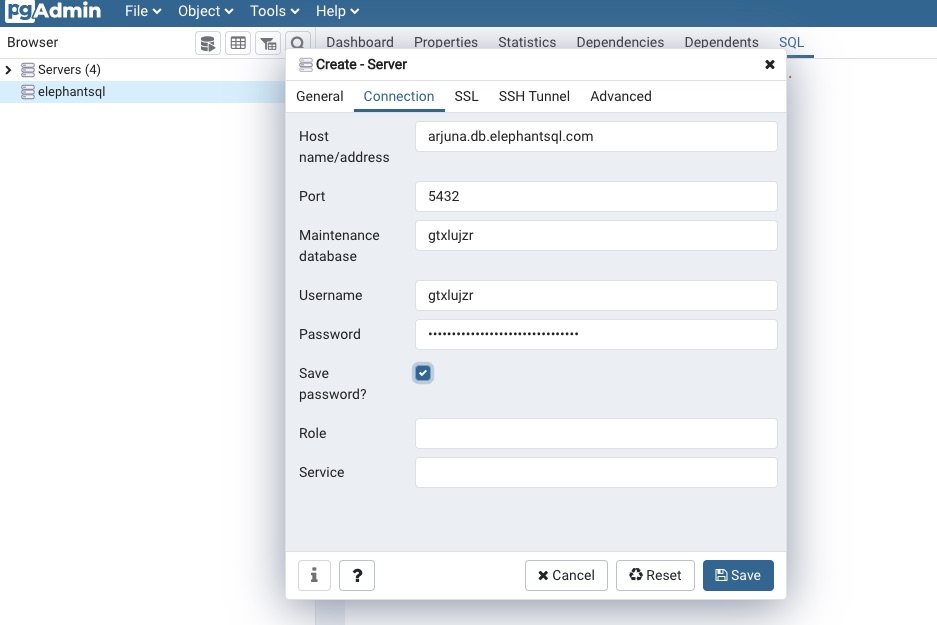Image resolution: width=937 pixels, height=625 pixels.
Task: Click into the Role input field
Action: coord(596,433)
